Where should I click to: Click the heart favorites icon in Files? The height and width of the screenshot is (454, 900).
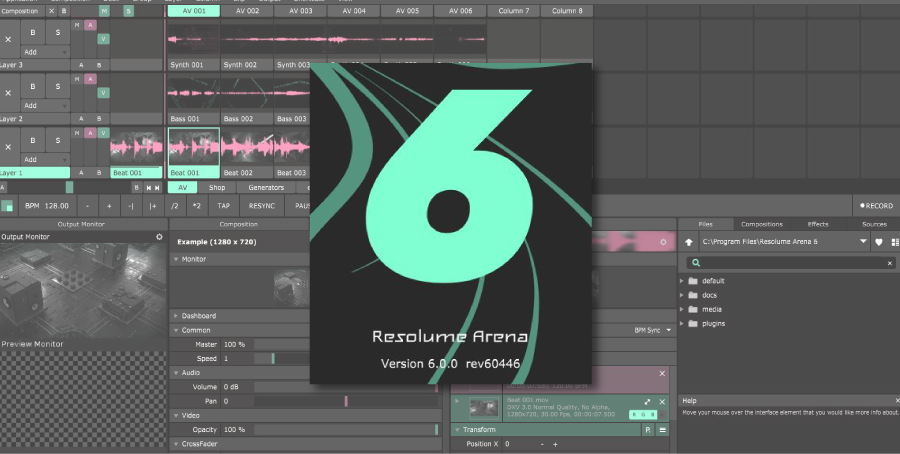879,242
